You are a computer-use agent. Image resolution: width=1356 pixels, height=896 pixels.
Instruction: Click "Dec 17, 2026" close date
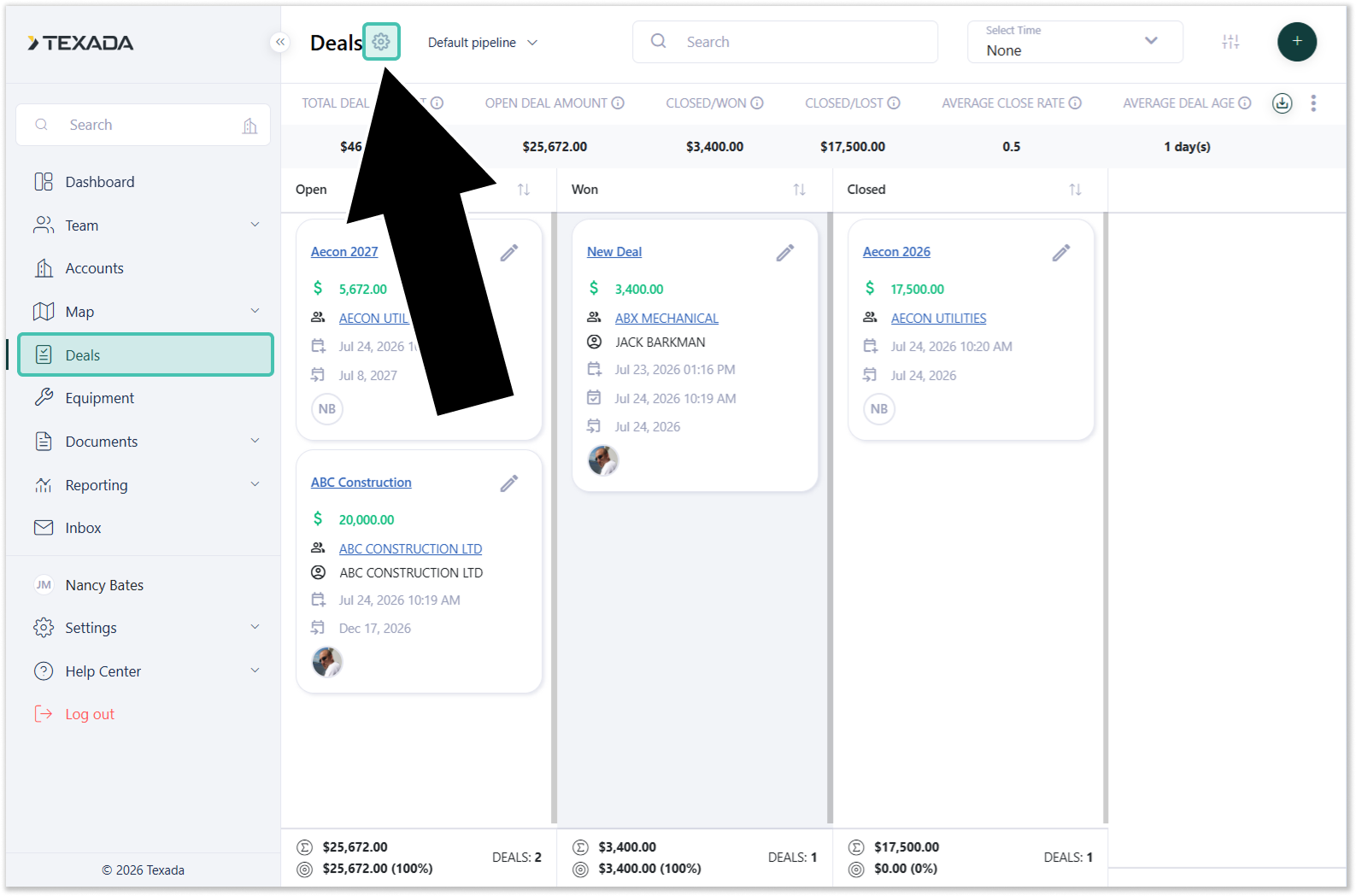(375, 629)
